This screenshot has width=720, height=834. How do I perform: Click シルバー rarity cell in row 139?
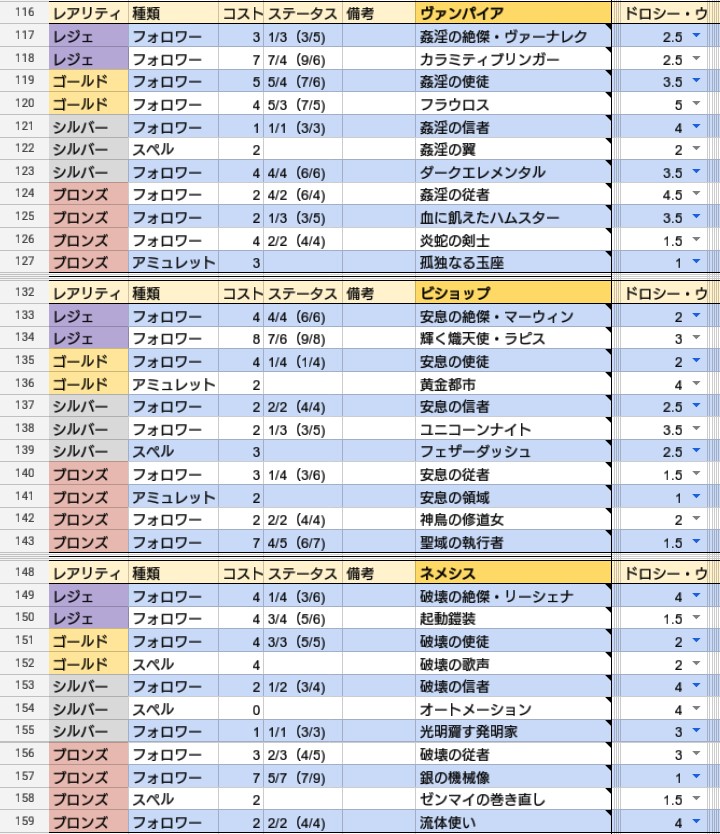pos(89,451)
